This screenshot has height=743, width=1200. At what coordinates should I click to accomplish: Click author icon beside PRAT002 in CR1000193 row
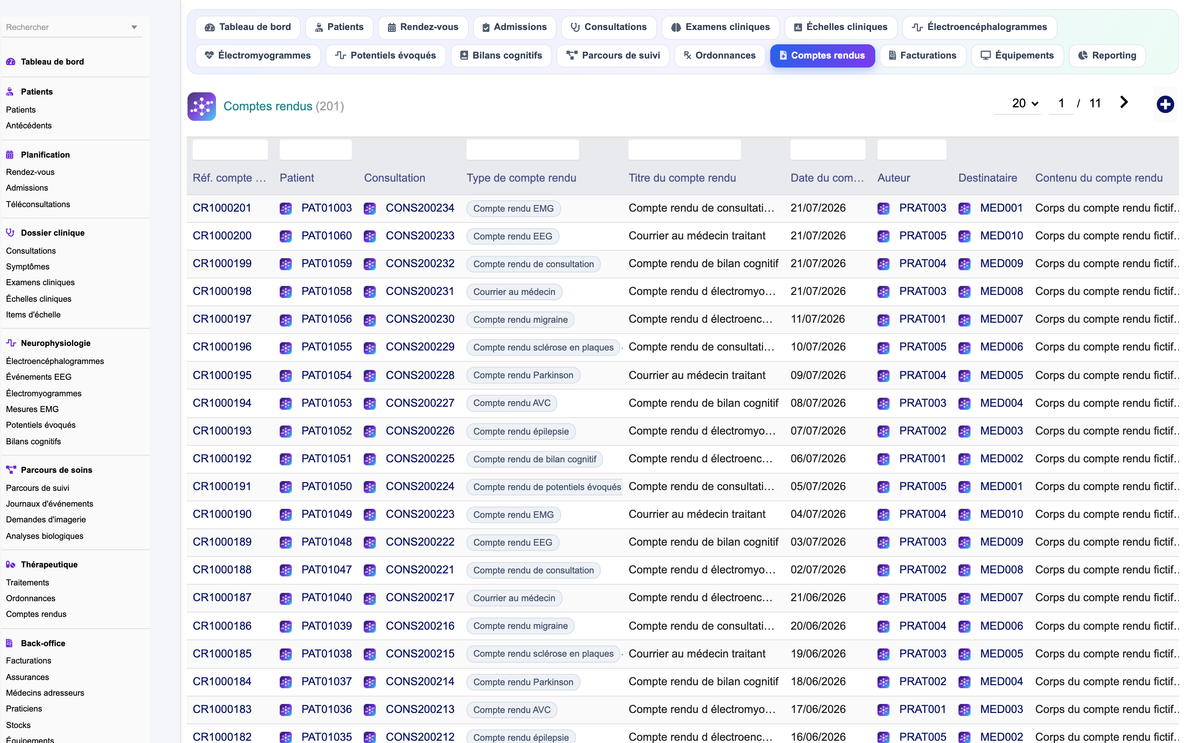(x=883, y=432)
